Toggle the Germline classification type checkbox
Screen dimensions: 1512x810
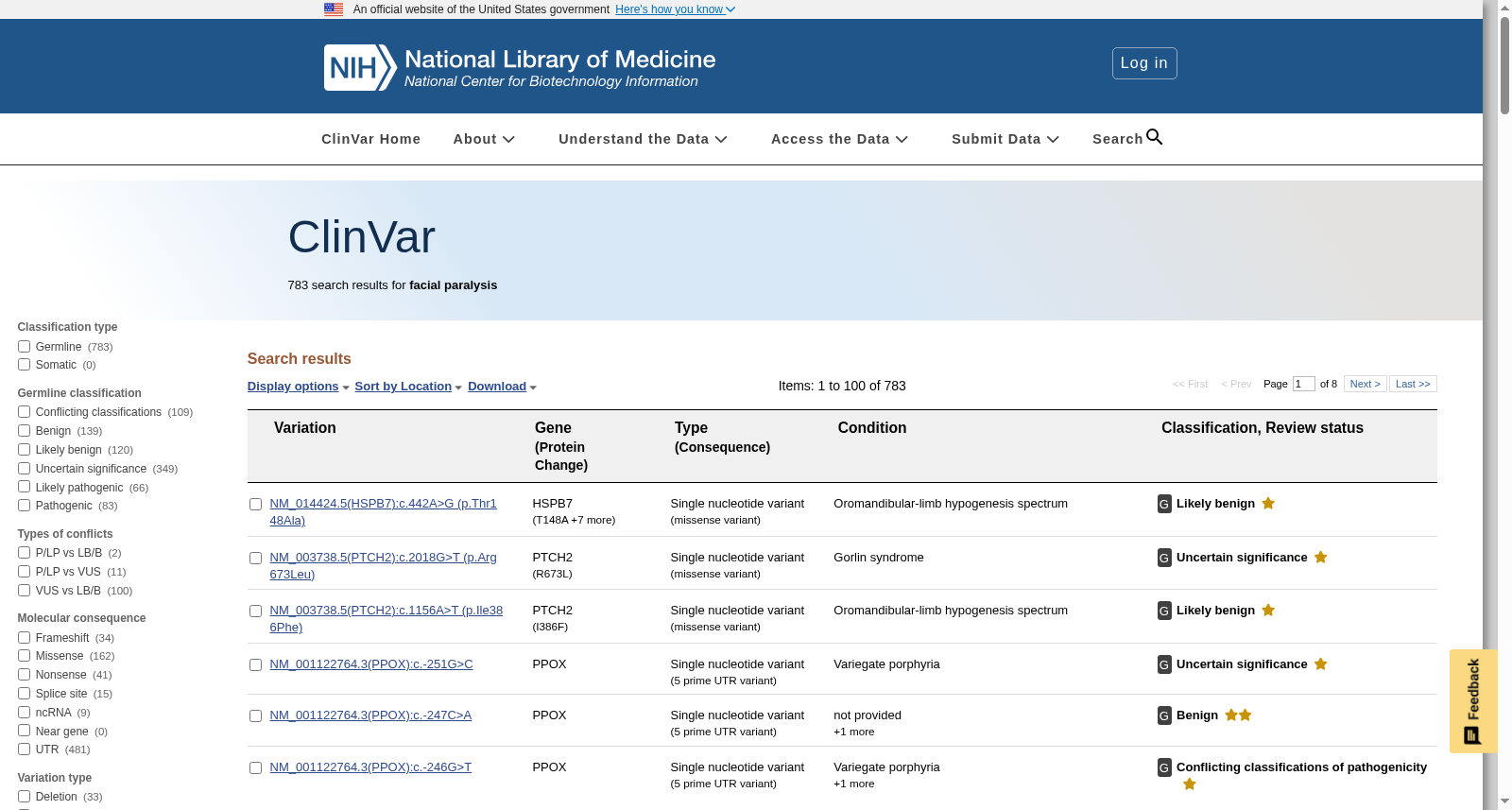24,347
